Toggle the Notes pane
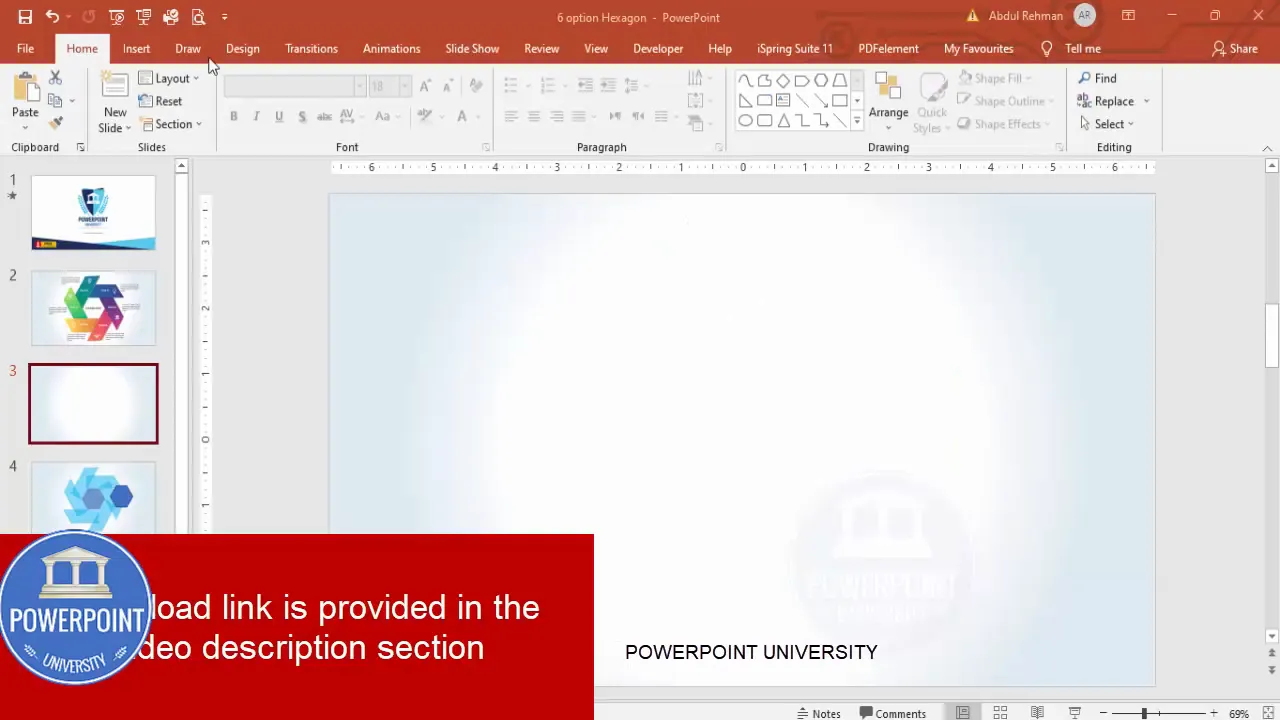The height and width of the screenshot is (720, 1280). tap(818, 713)
